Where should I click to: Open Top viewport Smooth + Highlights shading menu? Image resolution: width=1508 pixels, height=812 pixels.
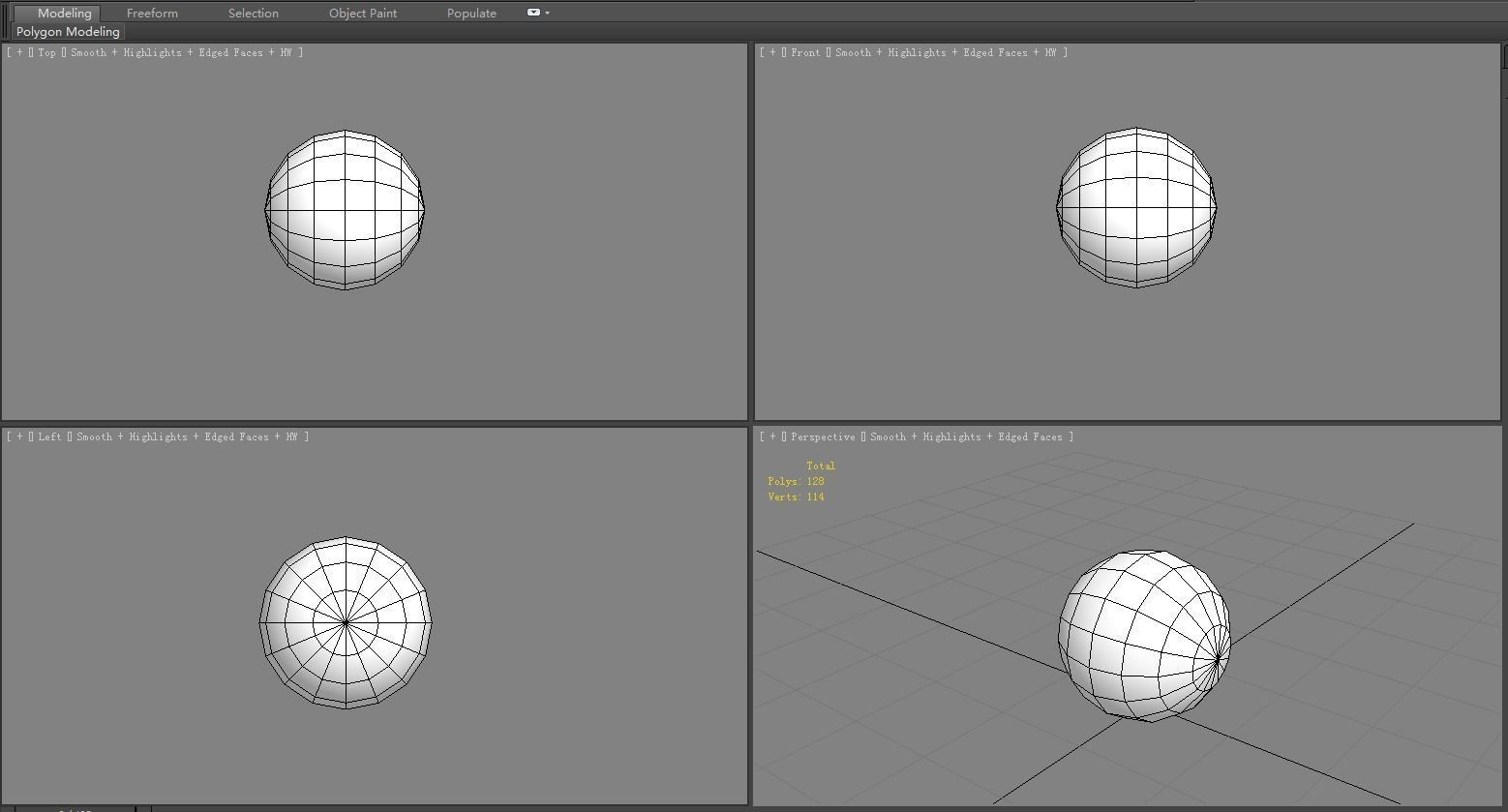click(181, 52)
